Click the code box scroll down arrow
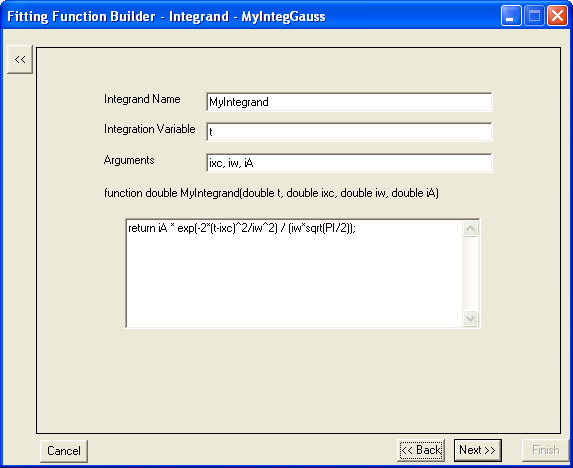The image size is (573, 468). tap(470, 318)
